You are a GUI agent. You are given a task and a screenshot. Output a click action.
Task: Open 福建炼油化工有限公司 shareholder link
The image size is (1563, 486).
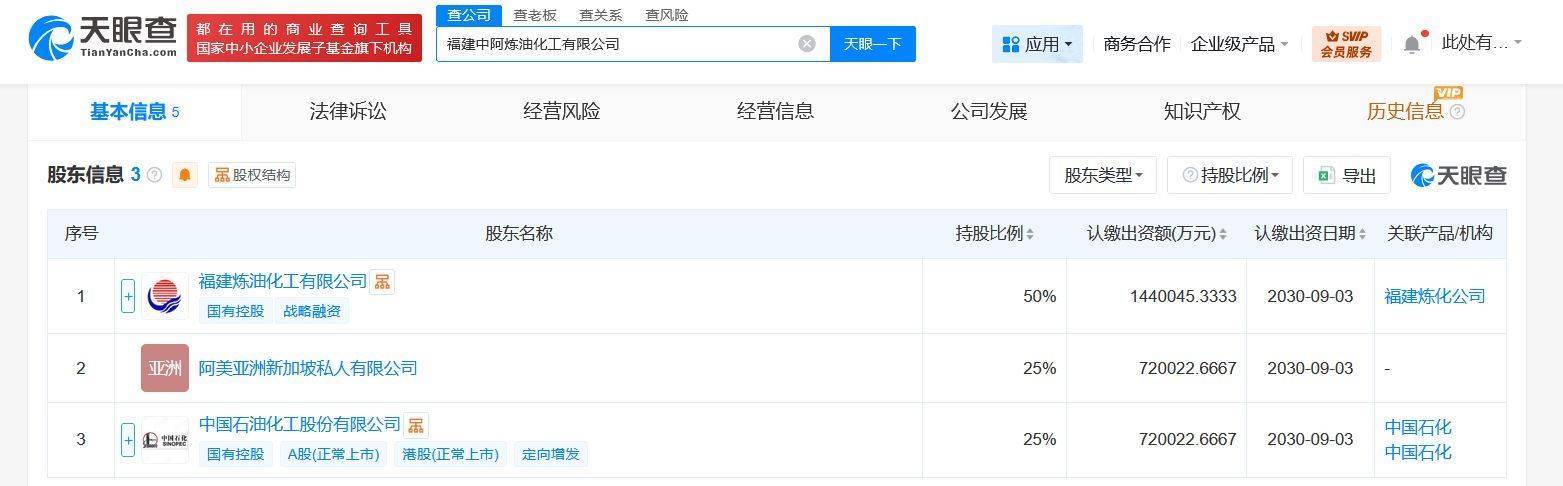pos(283,282)
